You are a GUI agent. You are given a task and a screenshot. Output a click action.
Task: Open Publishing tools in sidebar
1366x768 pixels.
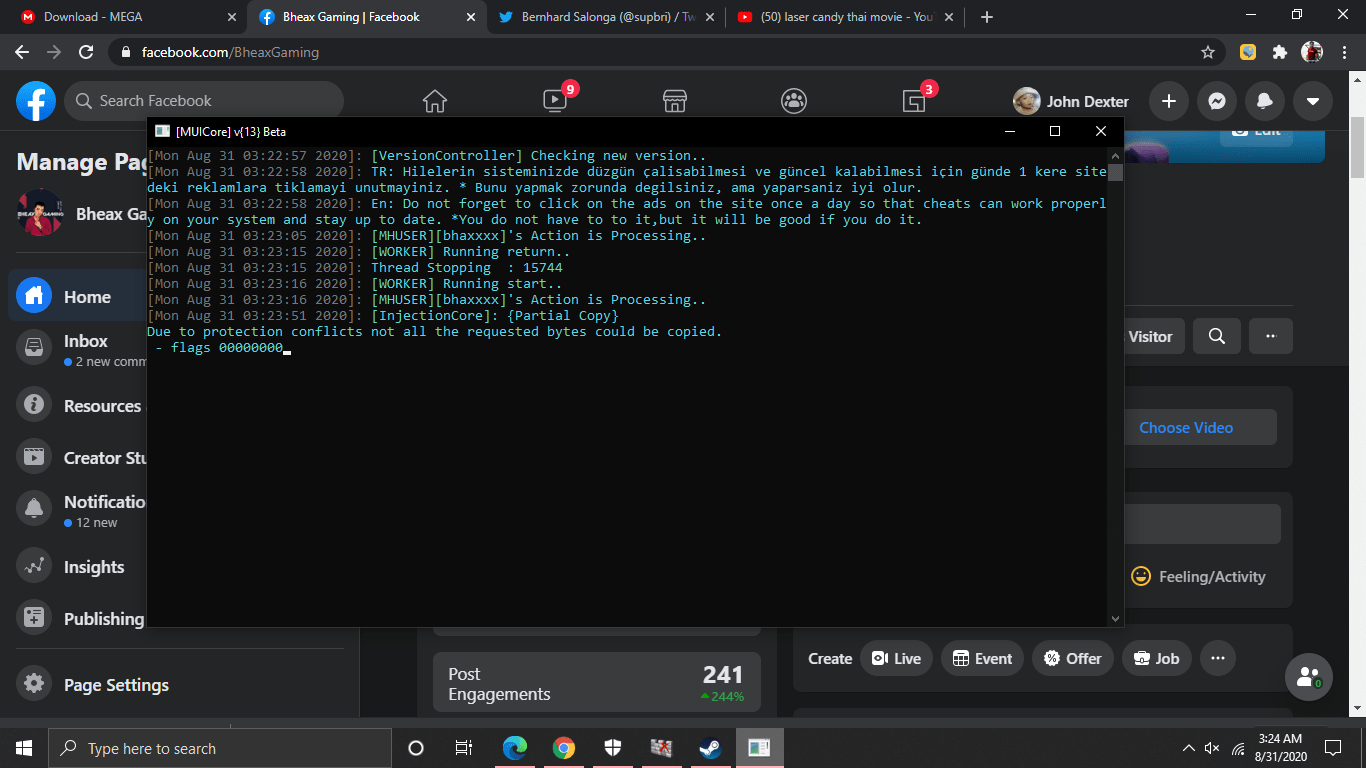(78, 618)
